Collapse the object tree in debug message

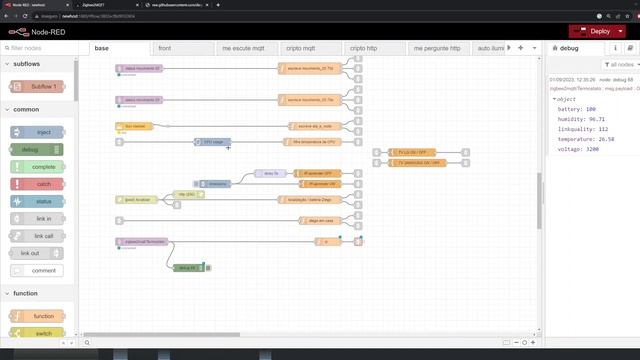point(554,99)
